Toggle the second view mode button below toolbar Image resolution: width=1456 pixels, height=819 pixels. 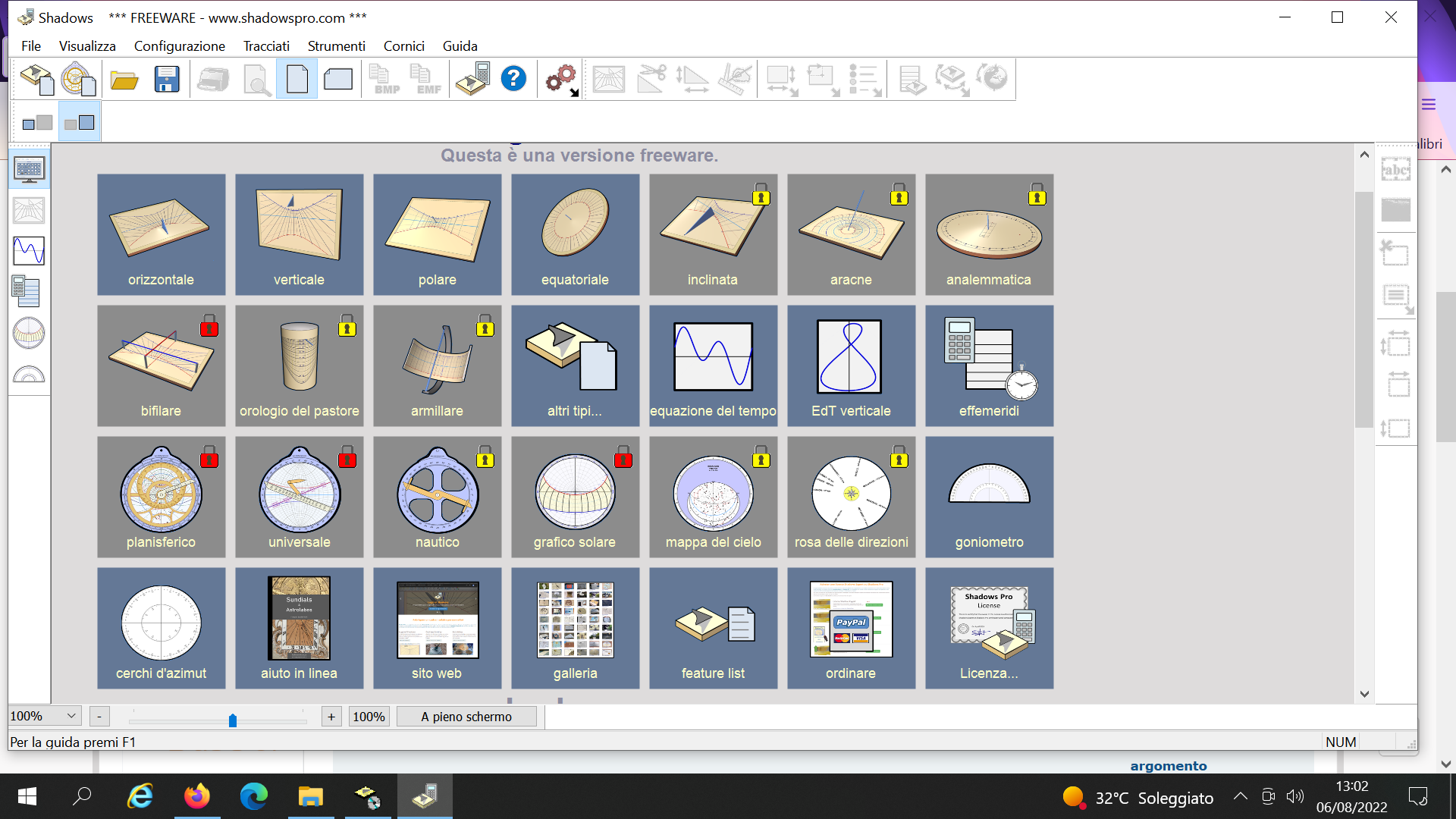[80, 123]
